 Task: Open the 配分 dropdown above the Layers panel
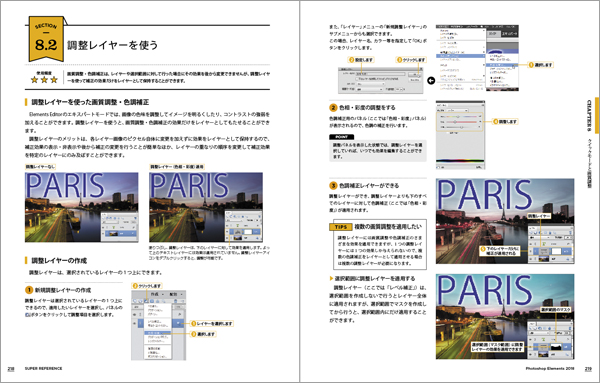pyautogui.click(x=176, y=294)
